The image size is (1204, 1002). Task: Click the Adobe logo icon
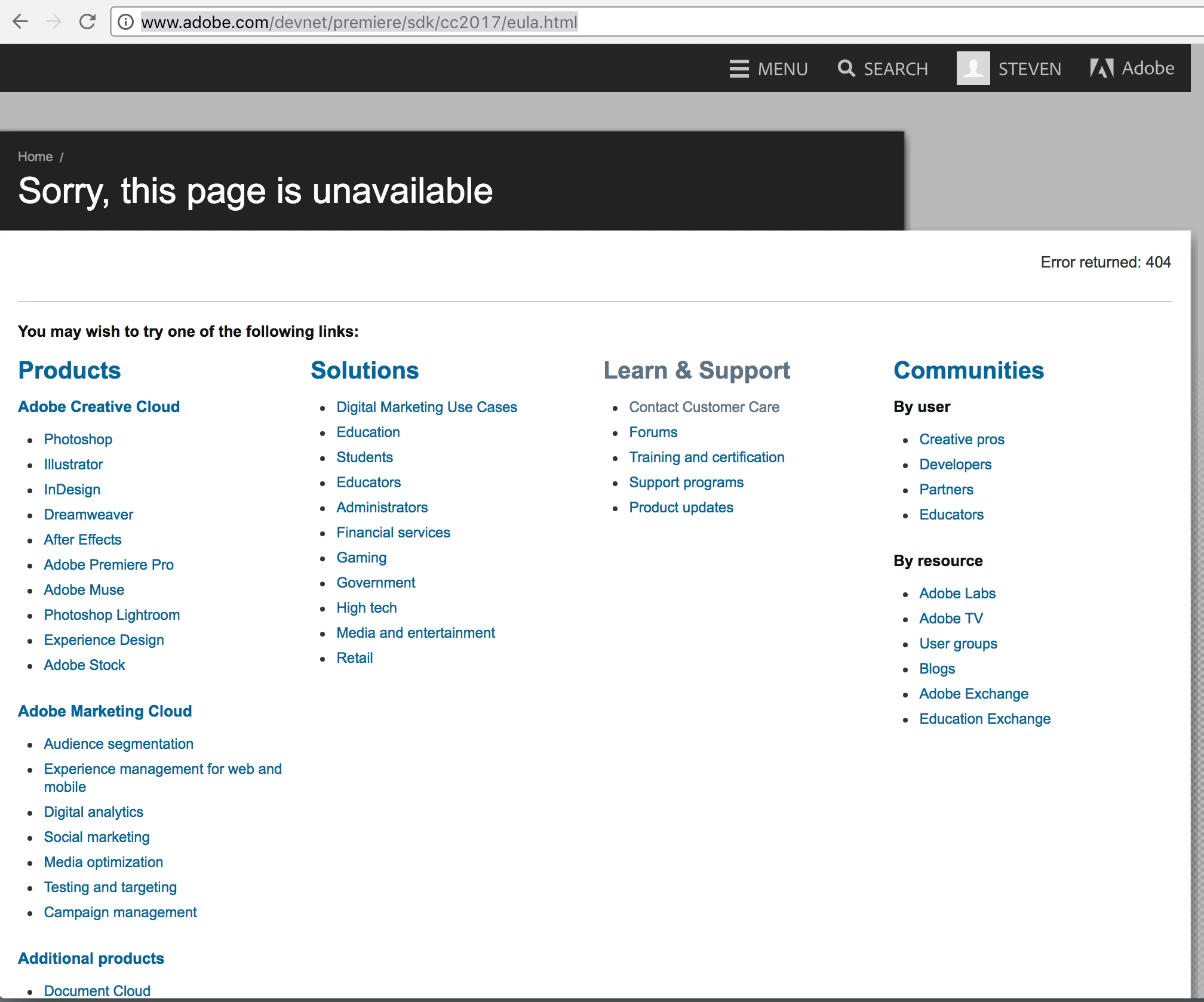pos(1101,68)
